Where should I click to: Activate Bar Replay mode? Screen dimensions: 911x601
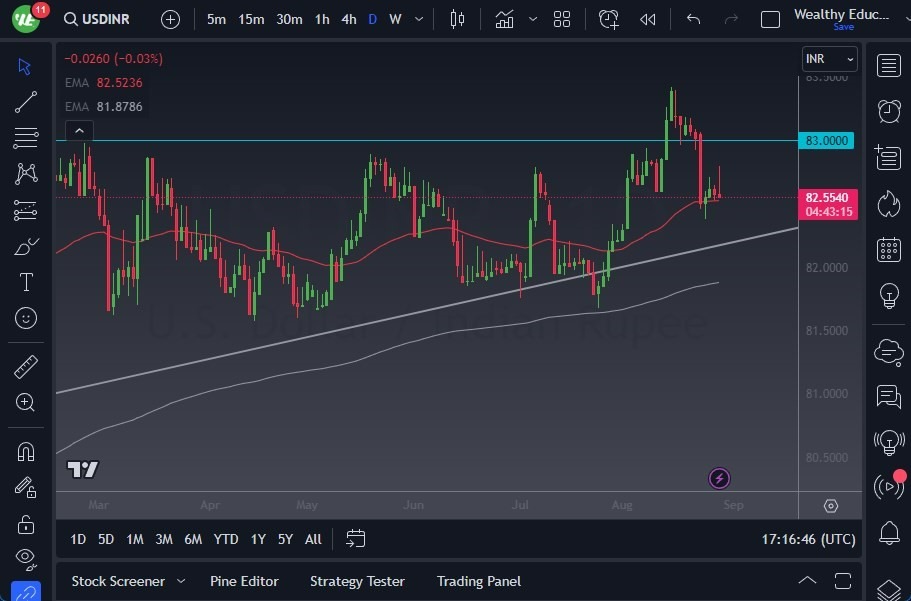tap(646, 18)
